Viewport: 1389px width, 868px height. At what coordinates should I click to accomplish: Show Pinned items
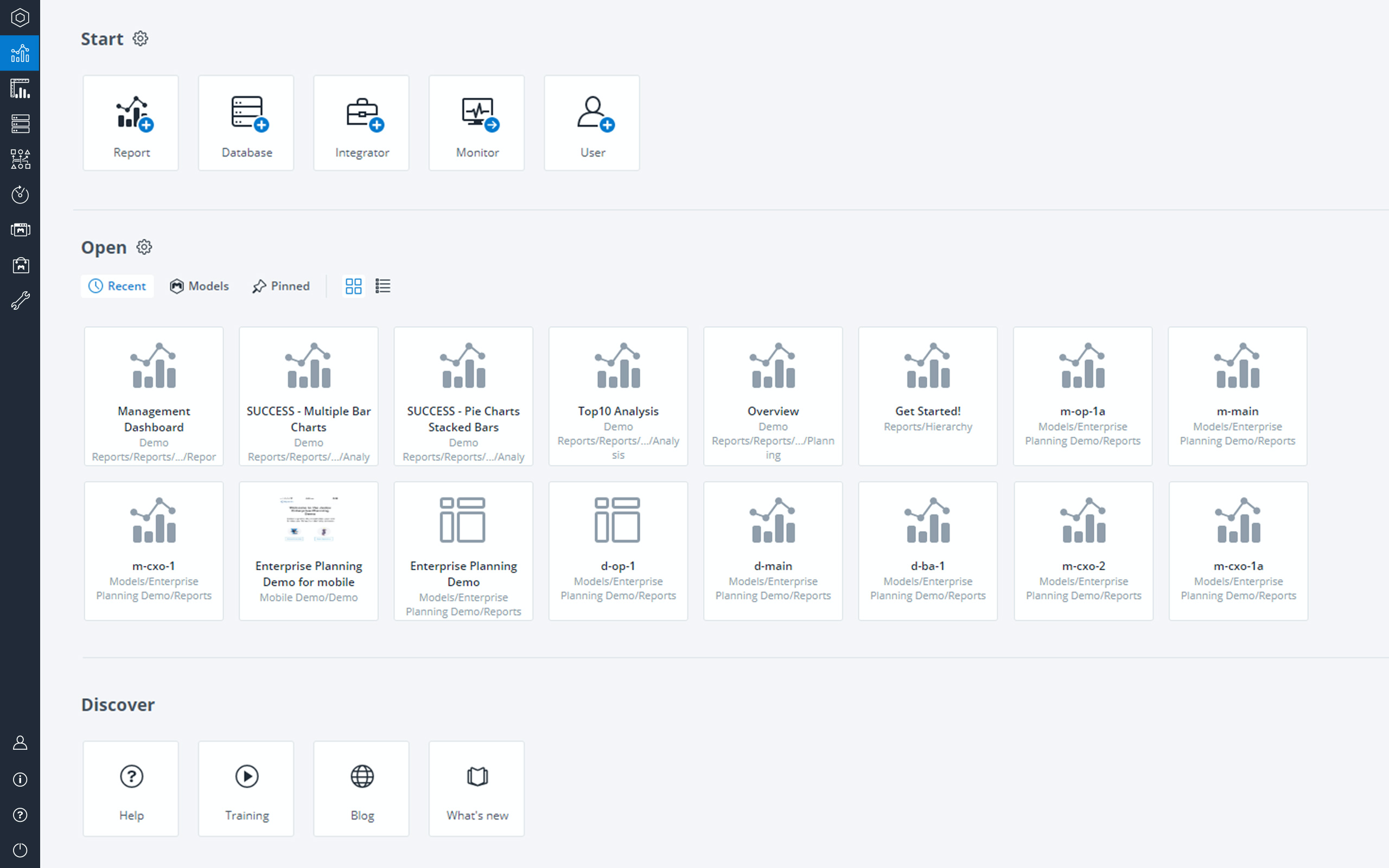[281, 286]
